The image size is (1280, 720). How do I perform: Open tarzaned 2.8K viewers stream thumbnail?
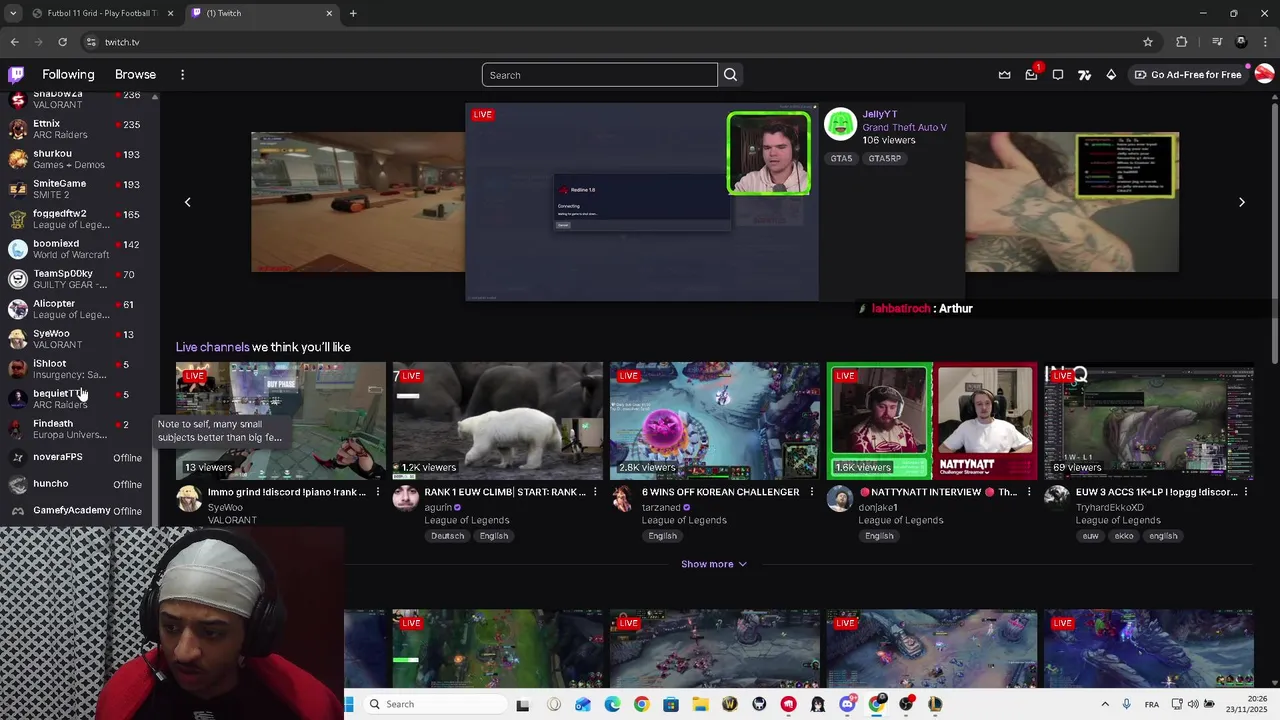click(x=715, y=421)
